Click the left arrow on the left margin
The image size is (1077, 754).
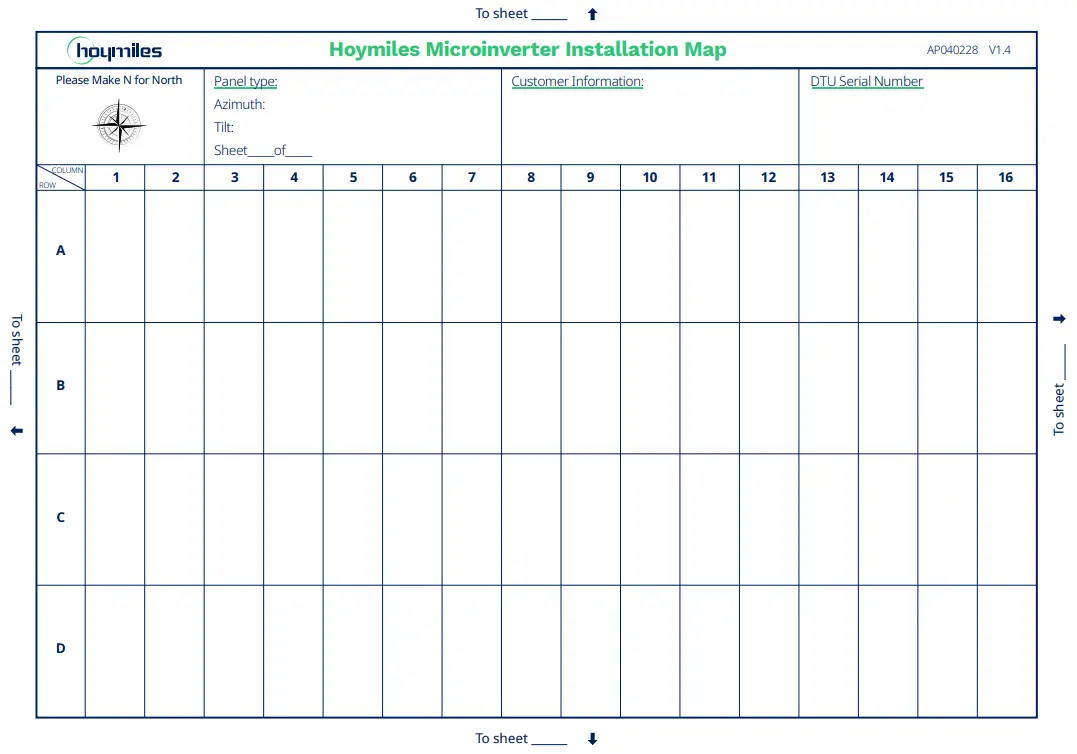(x=17, y=431)
